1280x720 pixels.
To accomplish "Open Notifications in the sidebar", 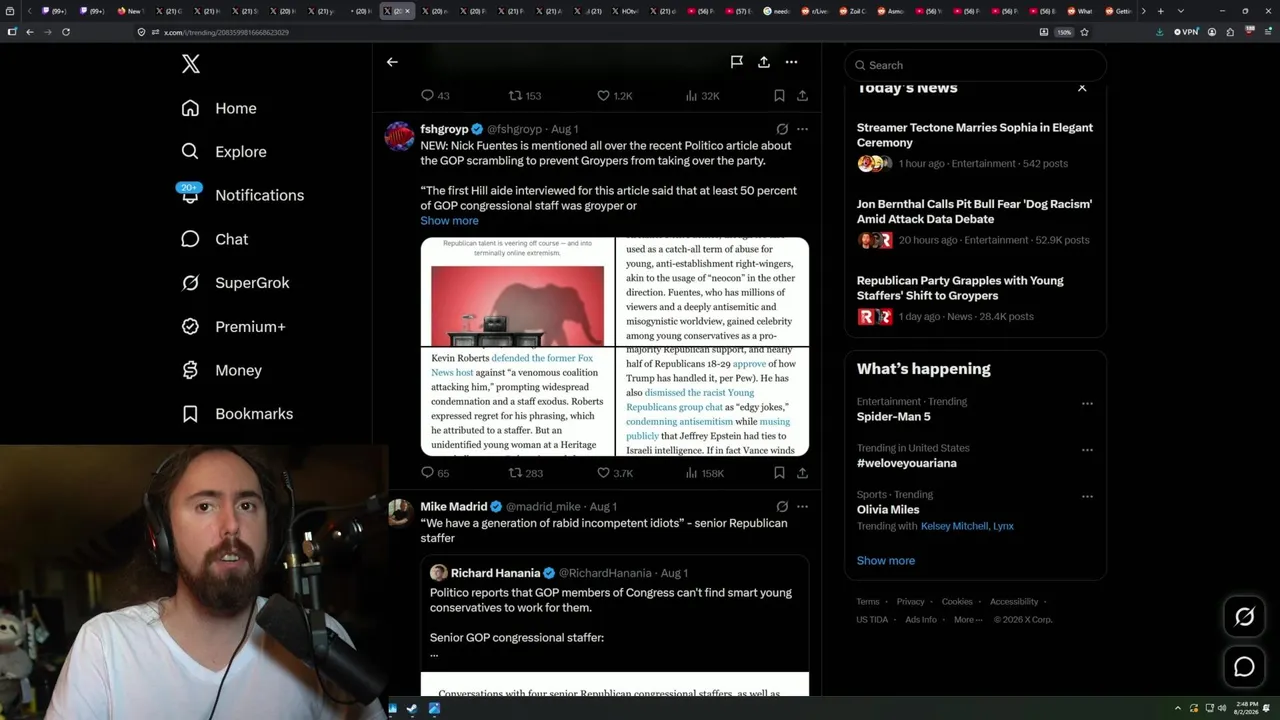I will pos(241,195).
